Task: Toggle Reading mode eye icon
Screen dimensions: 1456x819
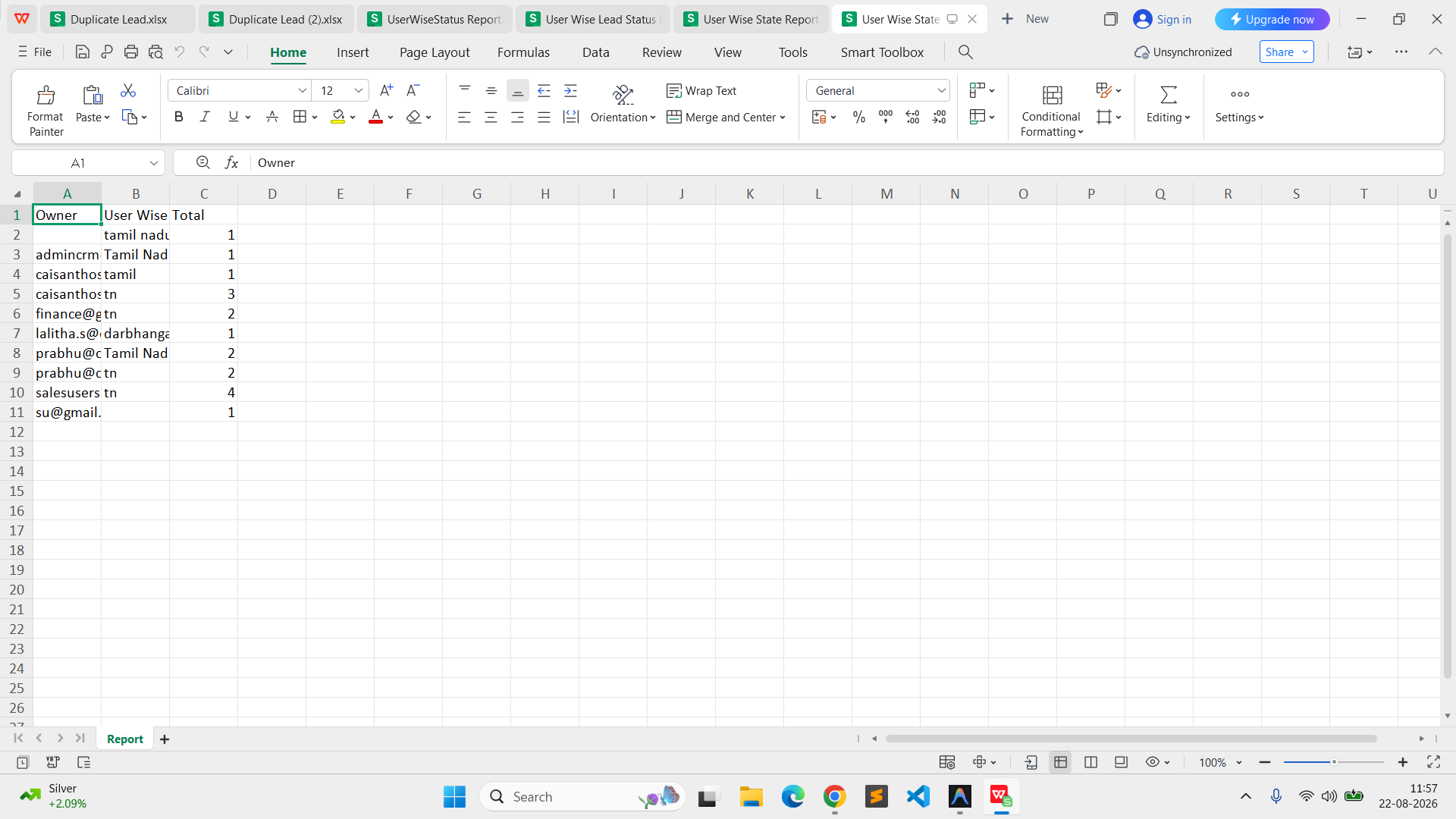Action: pos(1152,762)
